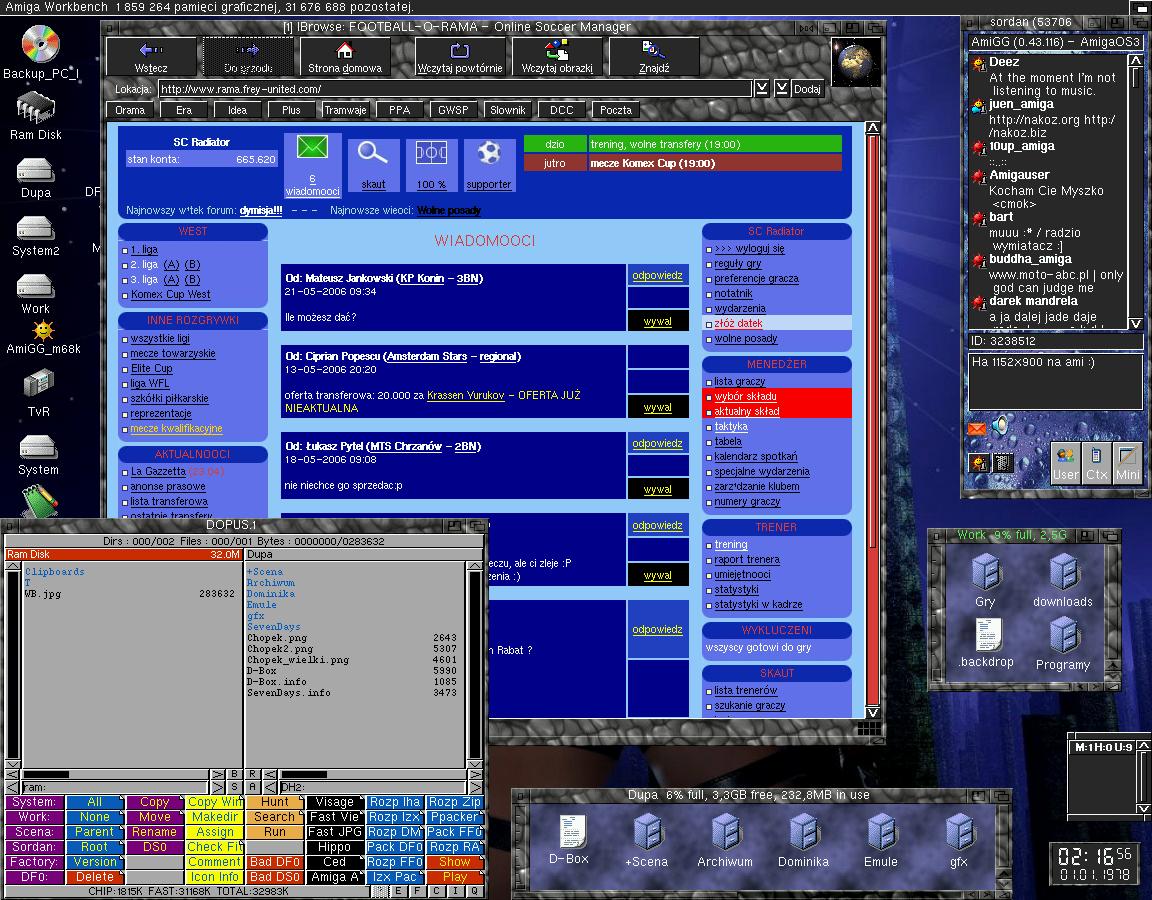Click the IBrowse globe transfer animation
The image size is (1152, 900).
855,62
